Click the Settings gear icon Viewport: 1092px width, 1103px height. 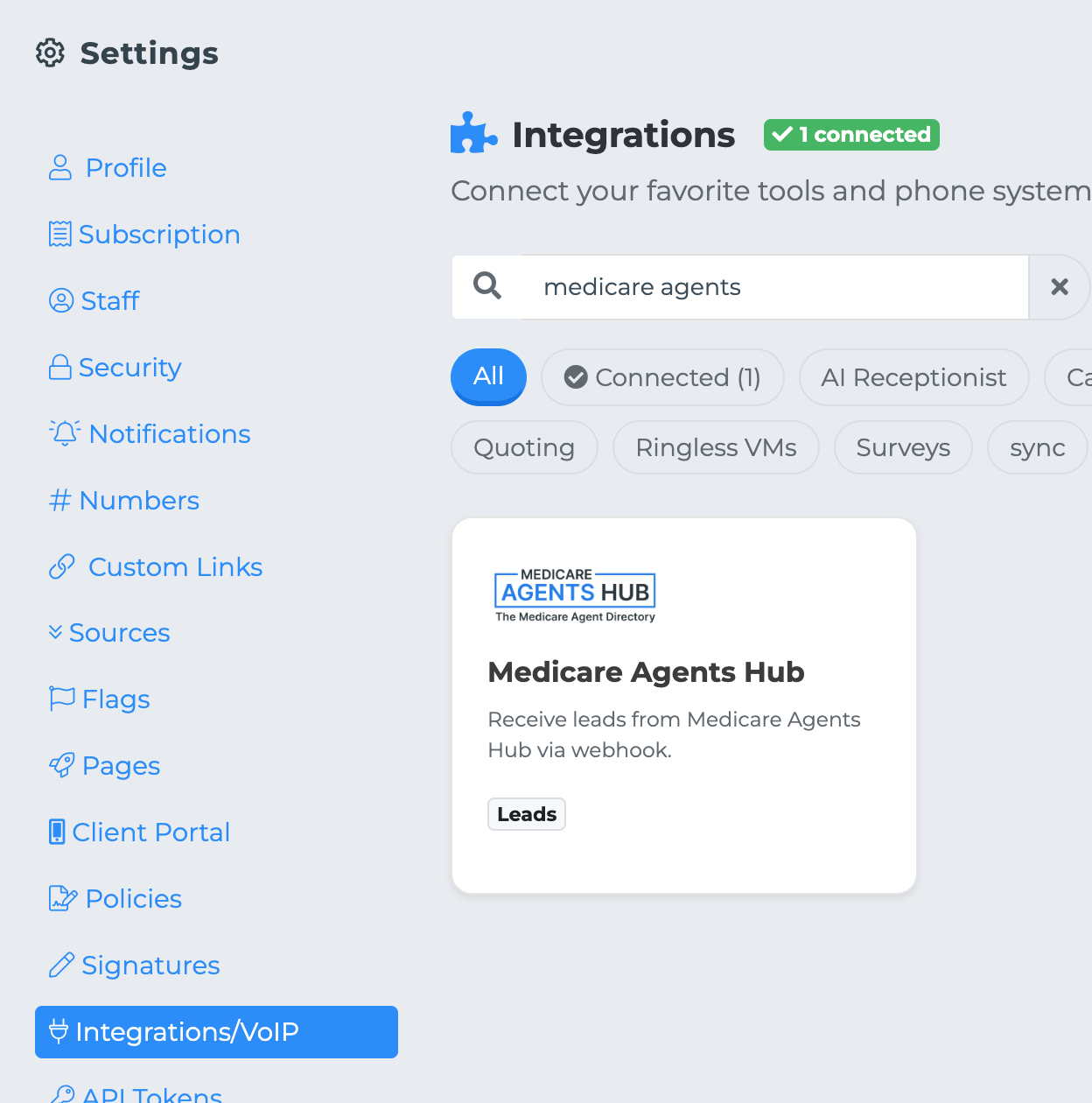pos(50,53)
